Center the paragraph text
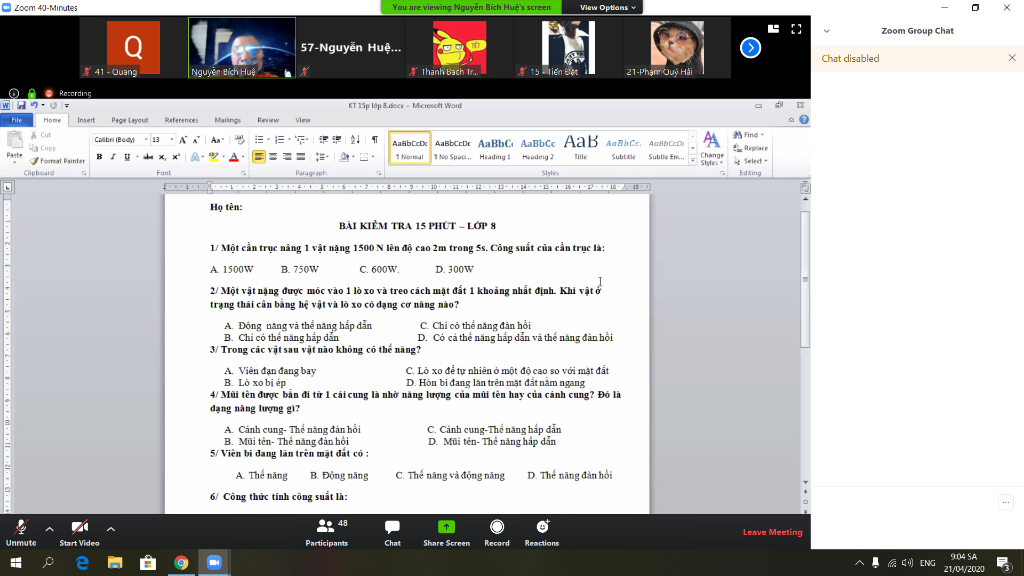Viewport: 1024px width, 576px height. (273, 157)
